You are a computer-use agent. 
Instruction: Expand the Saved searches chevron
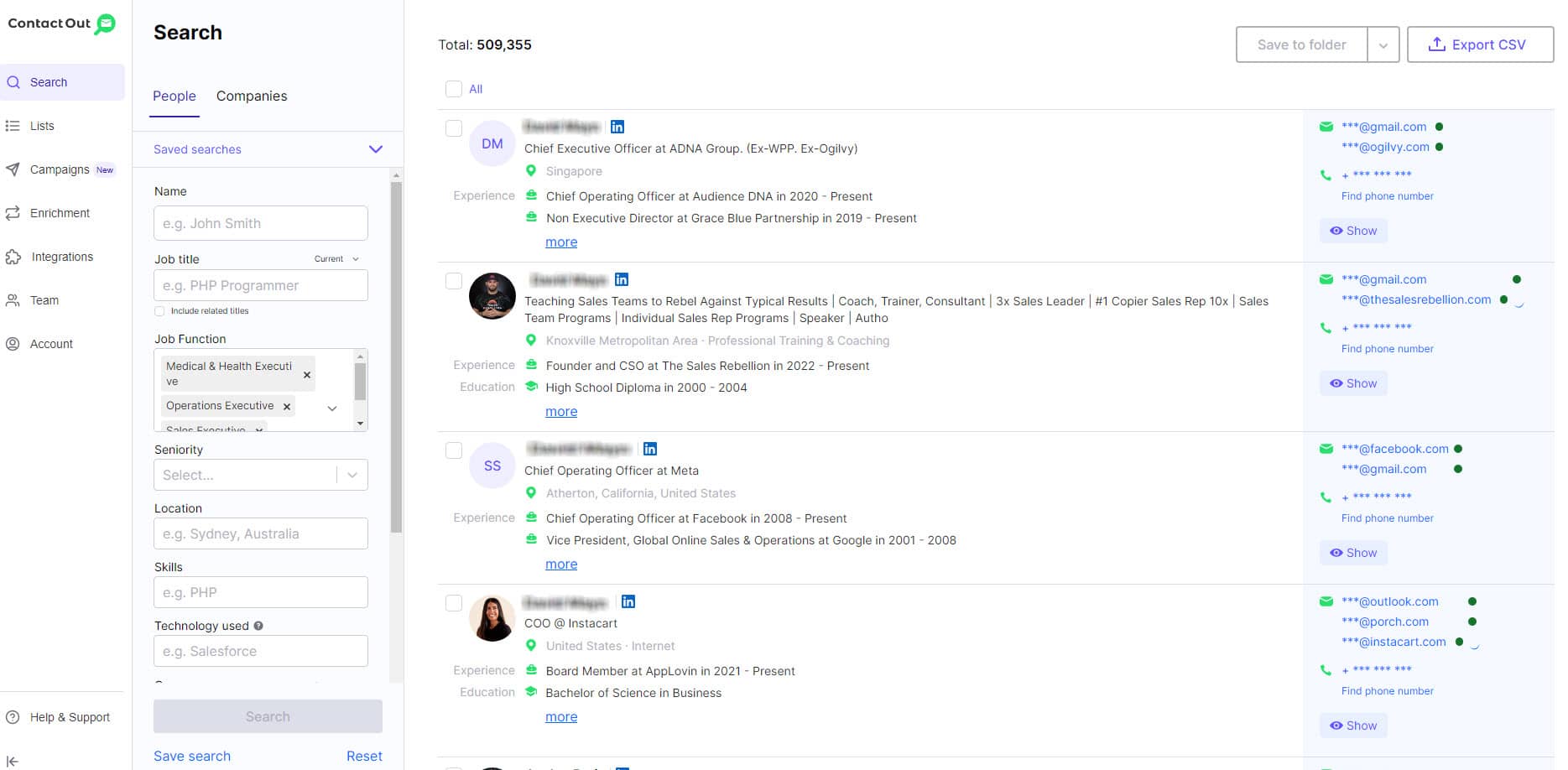(x=376, y=149)
